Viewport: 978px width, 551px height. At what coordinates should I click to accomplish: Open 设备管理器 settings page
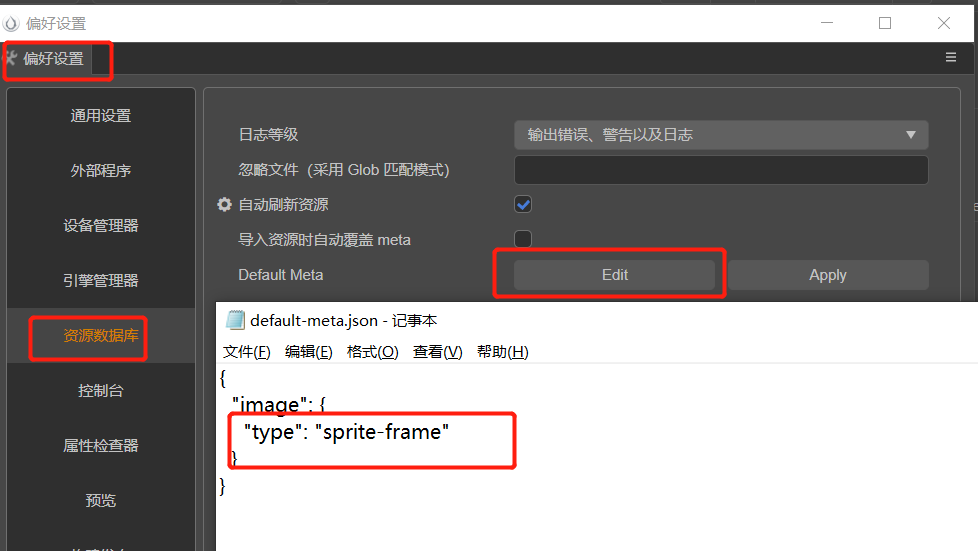(x=100, y=225)
